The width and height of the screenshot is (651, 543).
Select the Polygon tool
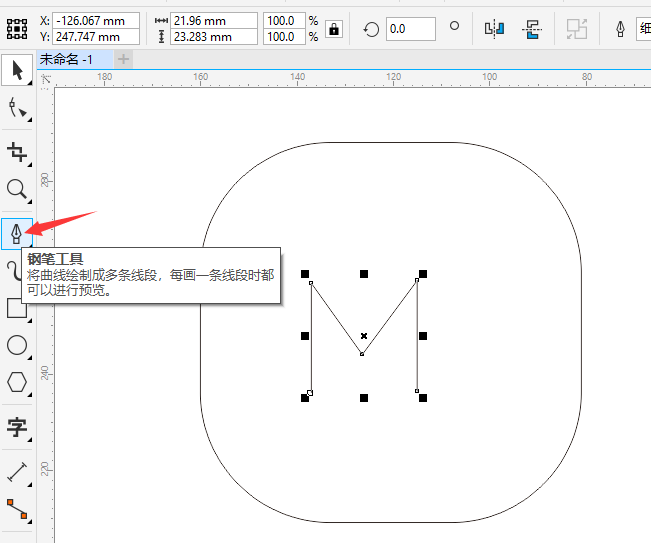[17, 382]
